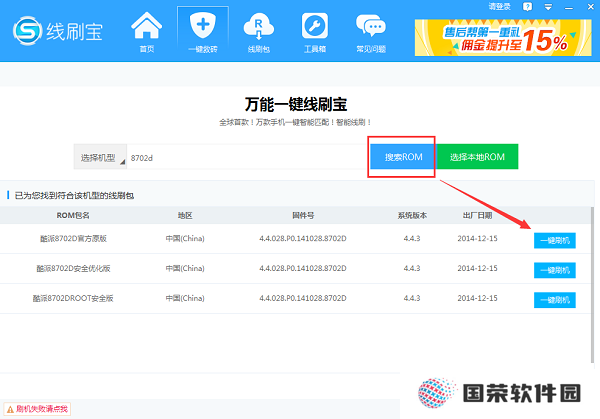This screenshot has height=419, width=600.
Task: Open the 15% commission promo banner
Action: coord(503,37)
